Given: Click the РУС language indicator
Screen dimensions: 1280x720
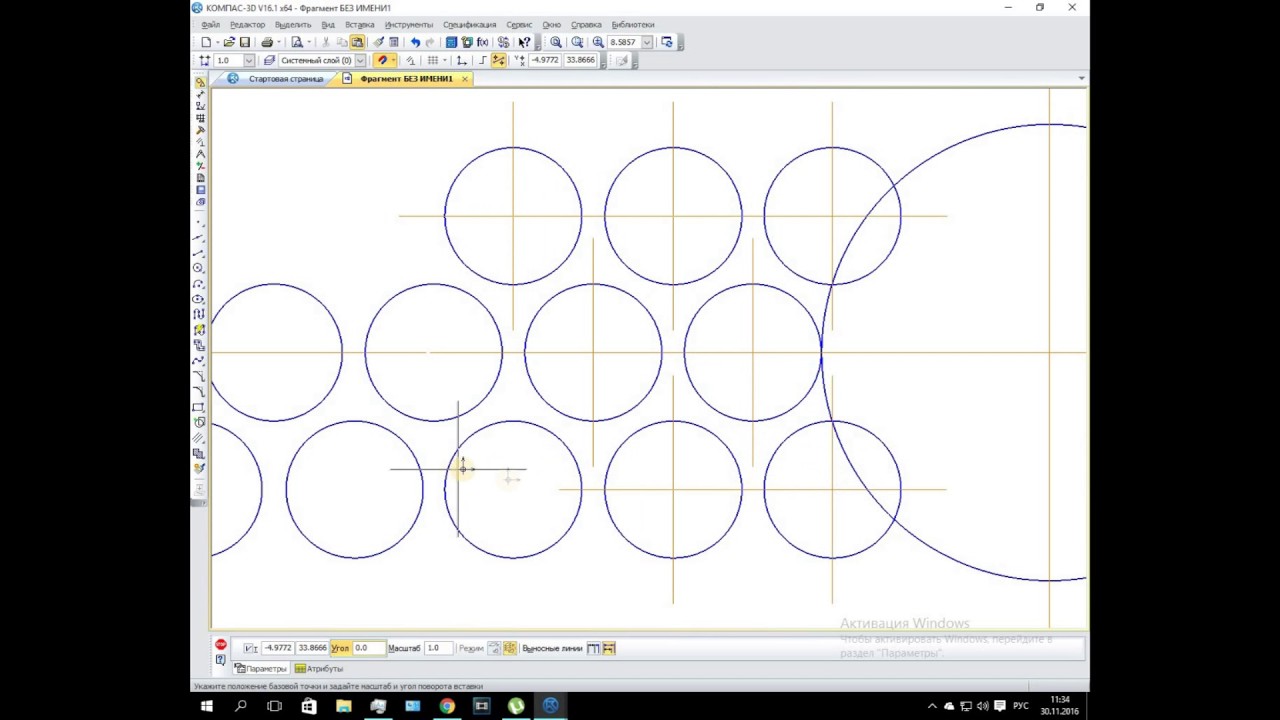Looking at the screenshot, I should tap(1020, 706).
